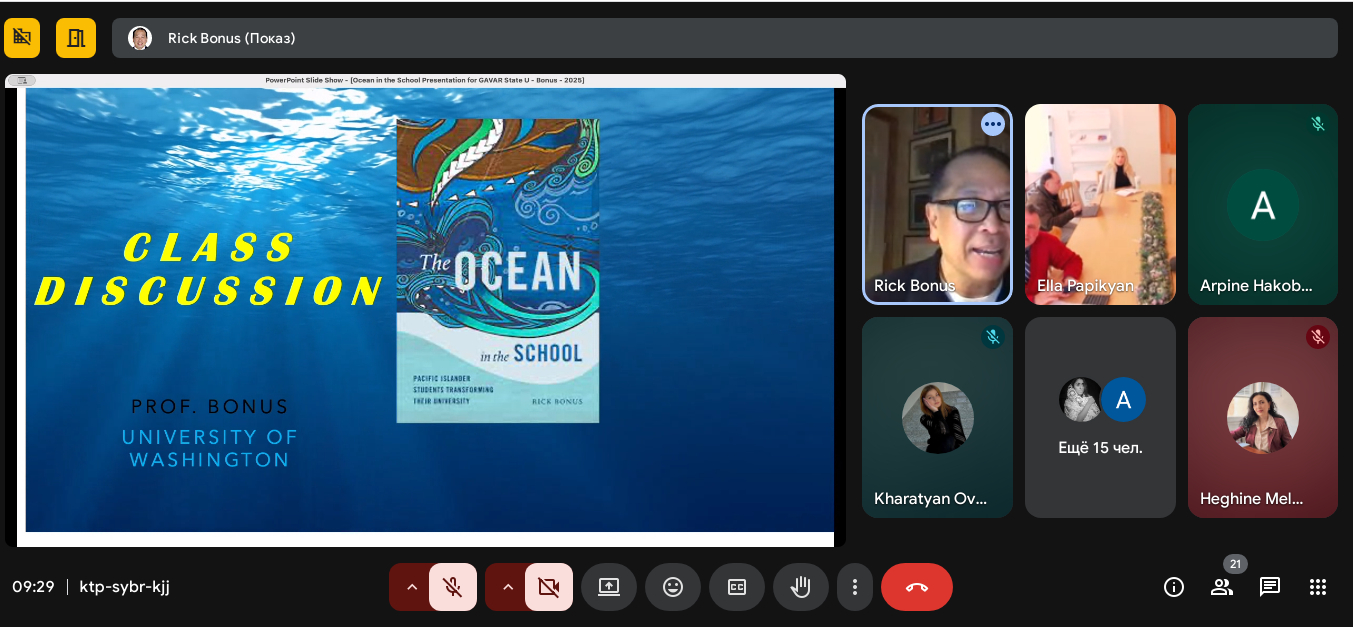Viewport: 1353px width, 627px height.
Task: Open the three-dot more options menu
Action: click(x=854, y=587)
